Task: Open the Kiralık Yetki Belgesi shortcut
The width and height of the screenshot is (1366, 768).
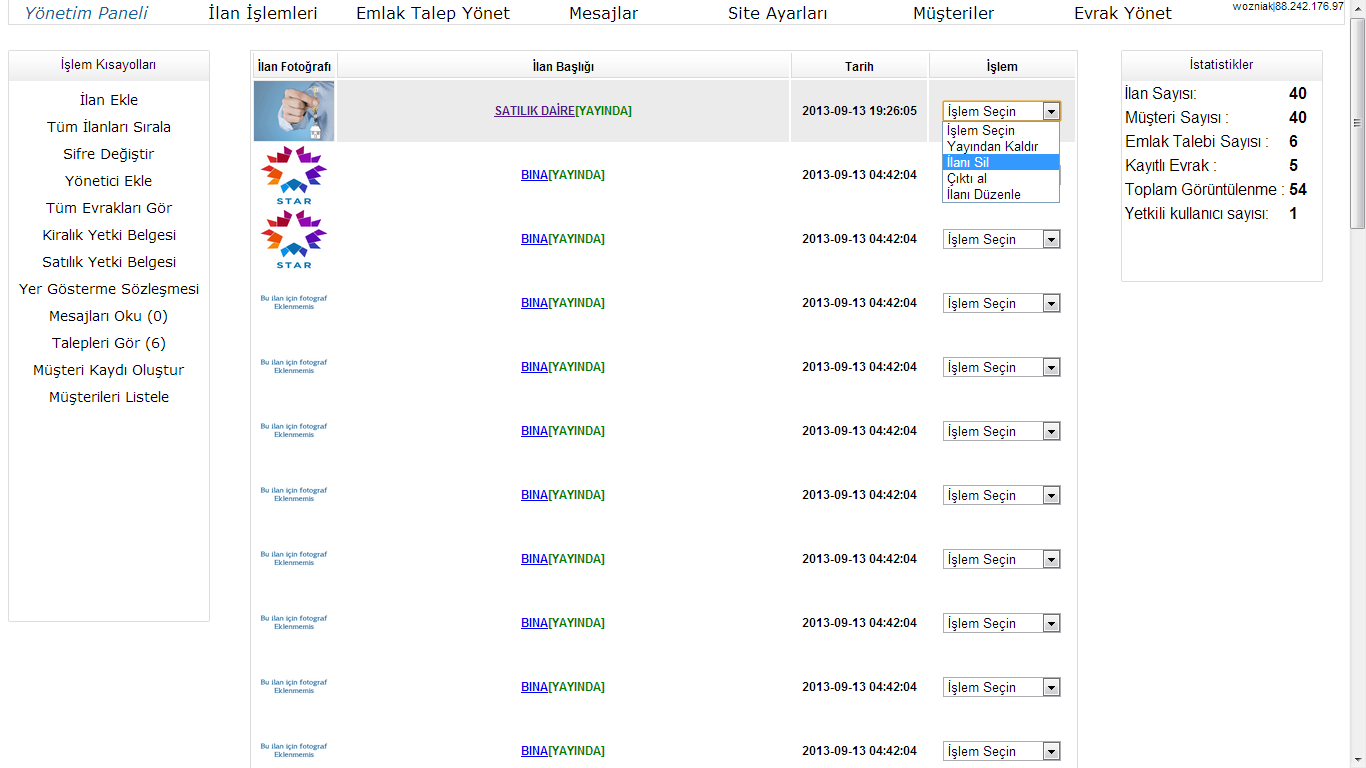Action: (109, 235)
